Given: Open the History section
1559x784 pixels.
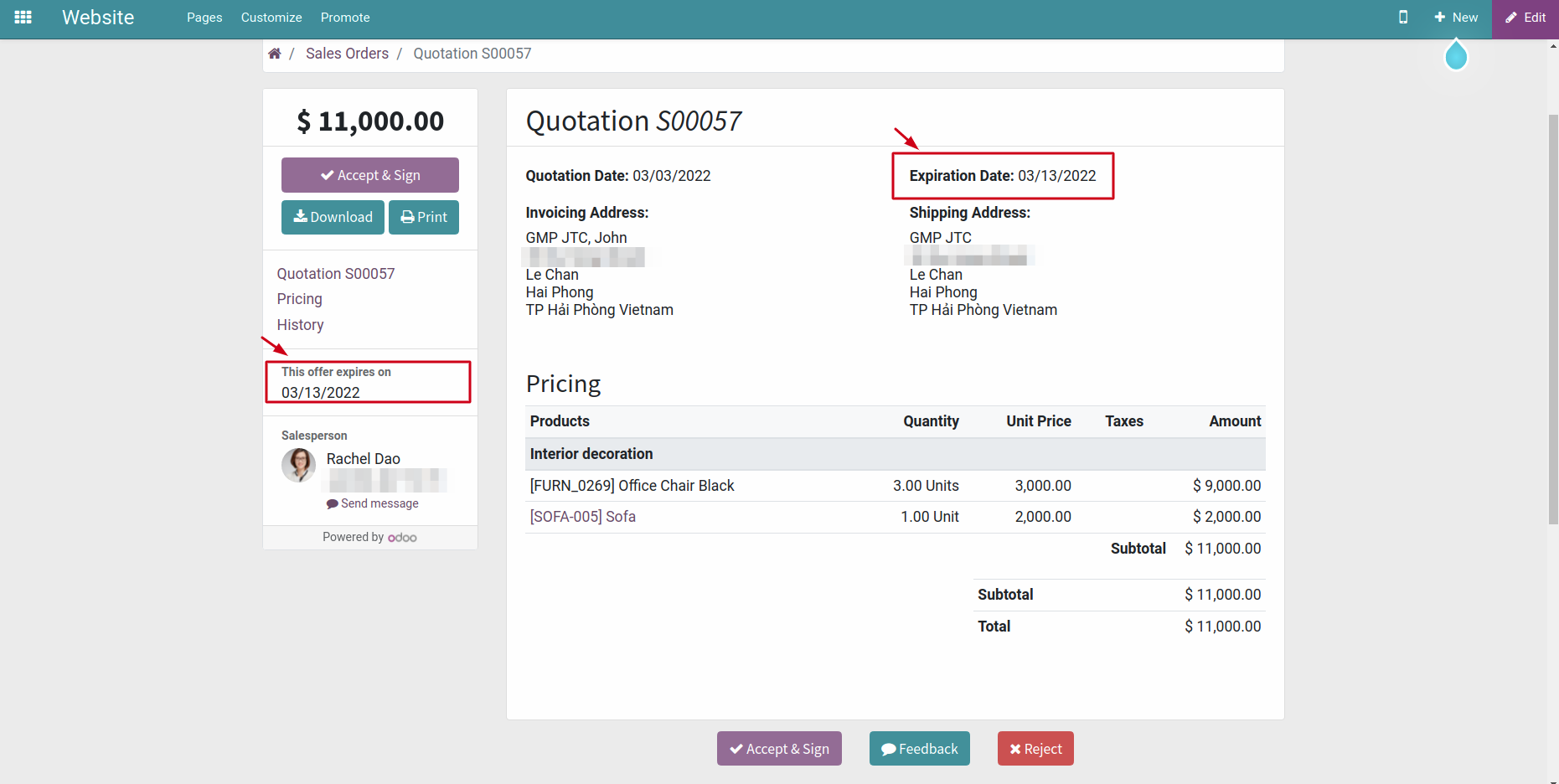Looking at the screenshot, I should [x=300, y=325].
